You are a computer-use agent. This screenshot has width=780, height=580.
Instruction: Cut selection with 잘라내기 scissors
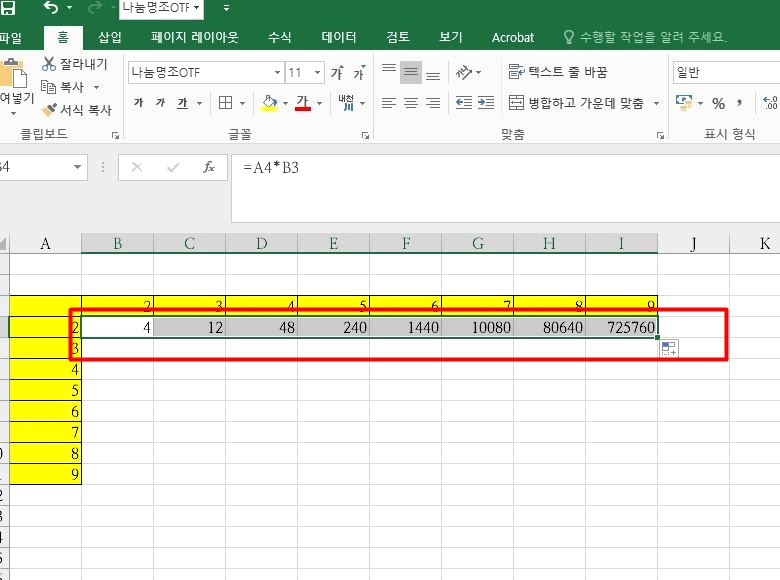[75, 64]
